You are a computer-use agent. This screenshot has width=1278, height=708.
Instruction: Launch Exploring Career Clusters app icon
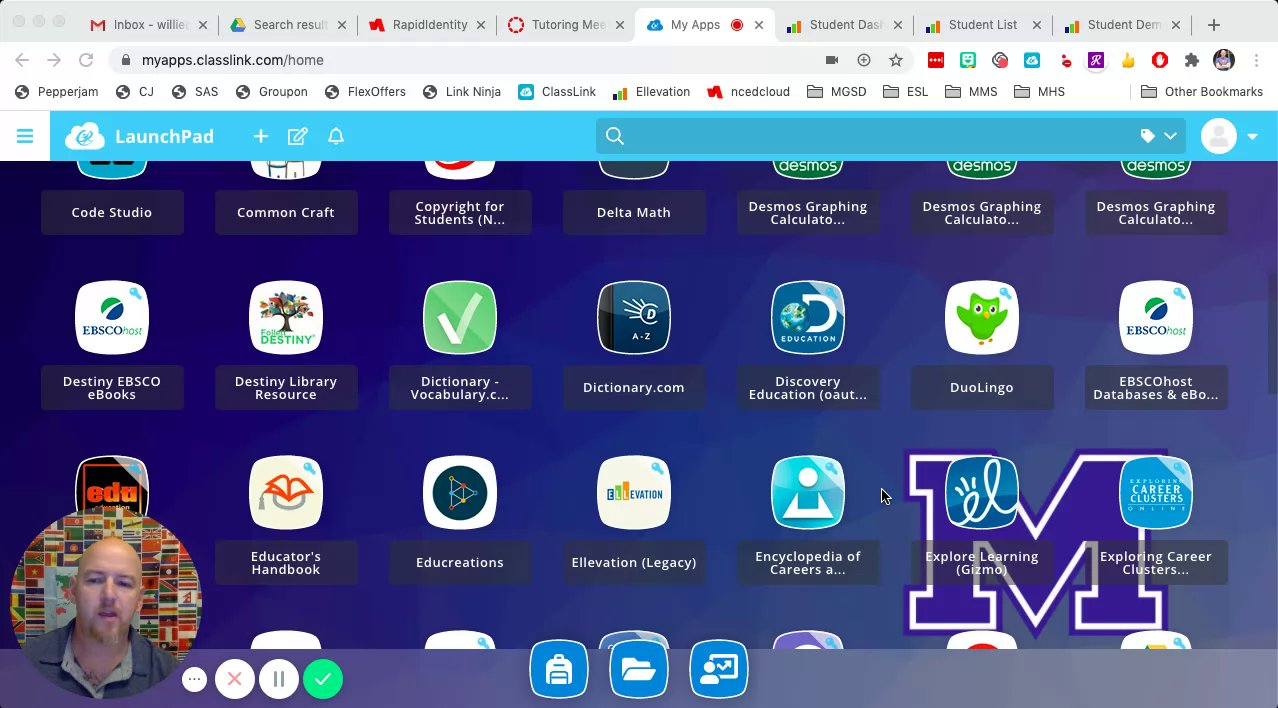click(1156, 493)
